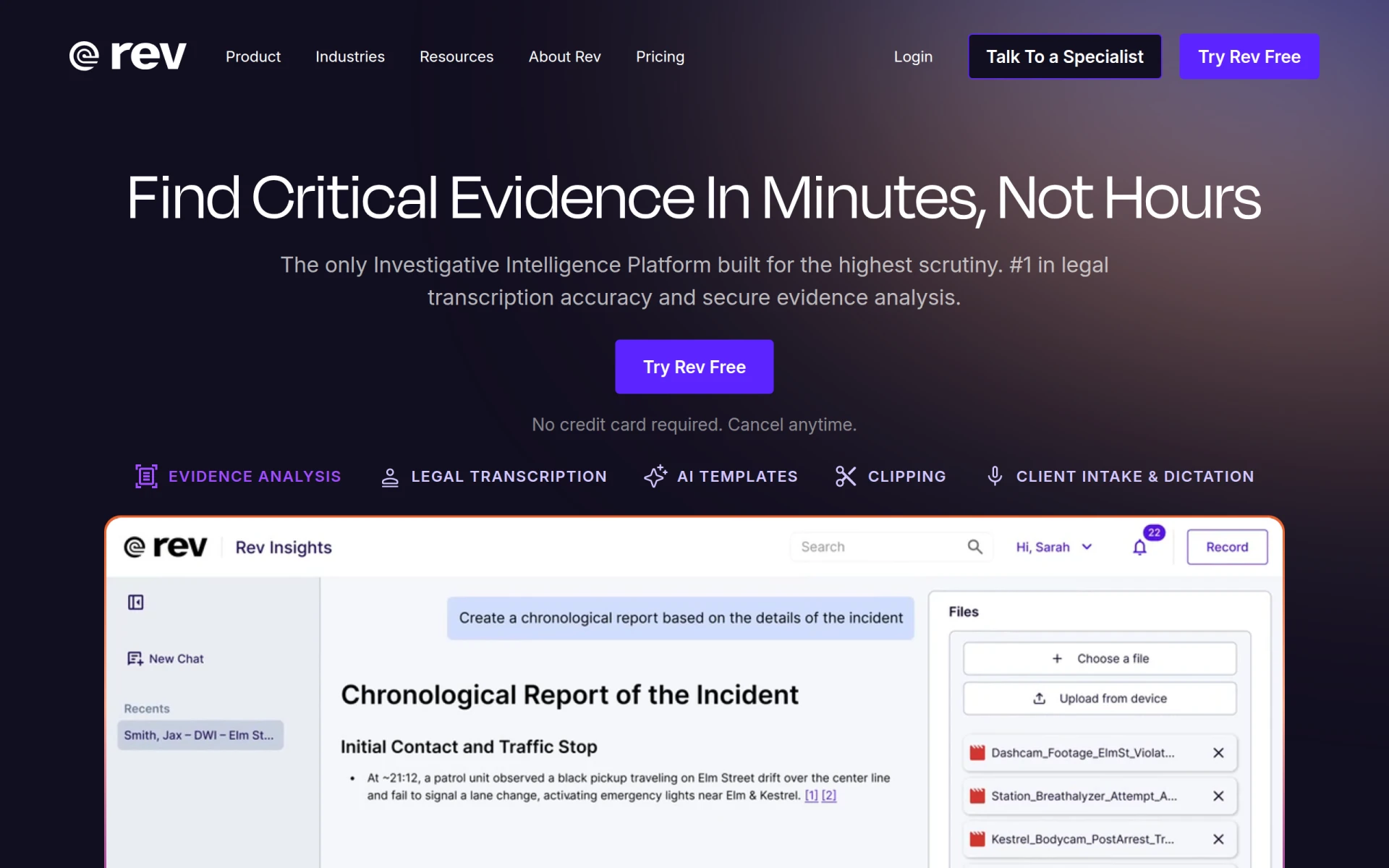Open the About Rev menu
Viewport: 1389px width, 868px height.
point(564,56)
